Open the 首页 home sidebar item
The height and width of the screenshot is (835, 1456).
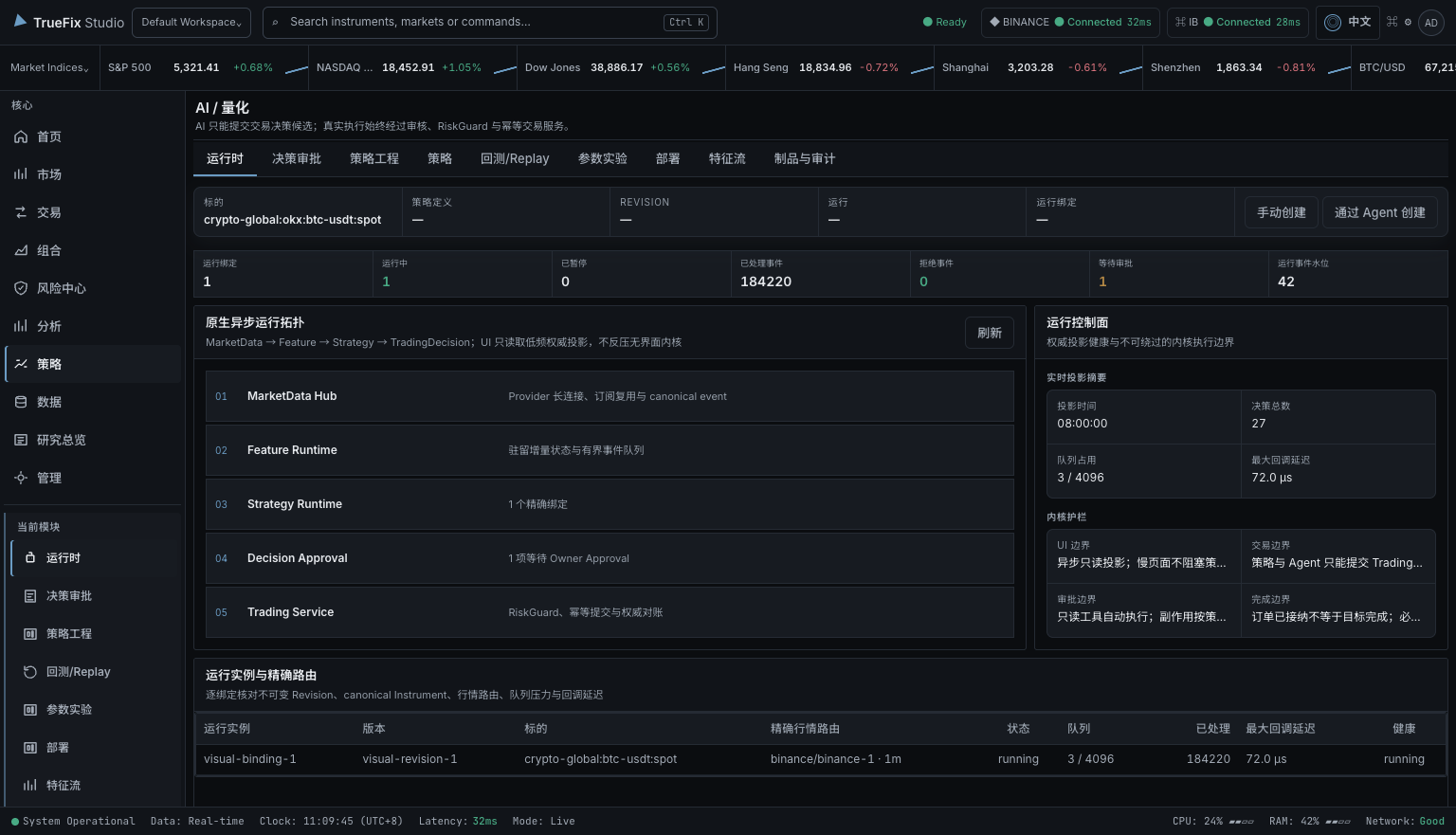point(93,136)
